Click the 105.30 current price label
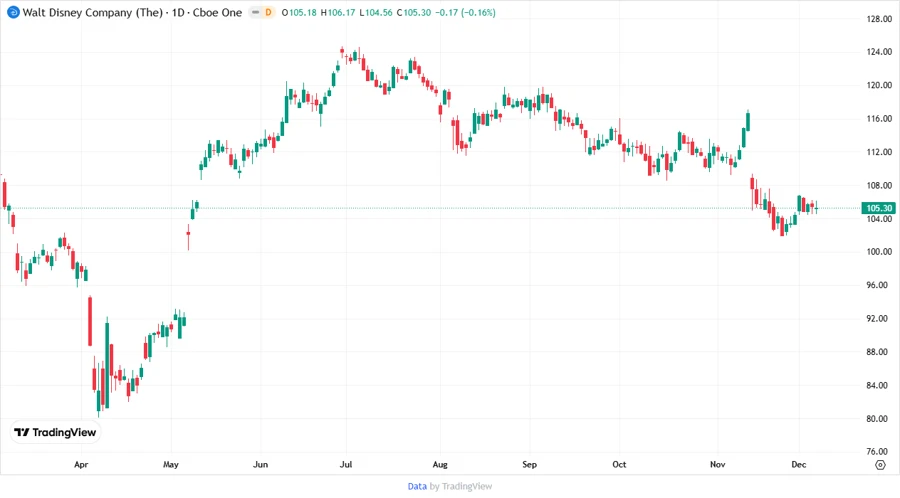Screen dimensions: 900x498 click(x=878, y=208)
